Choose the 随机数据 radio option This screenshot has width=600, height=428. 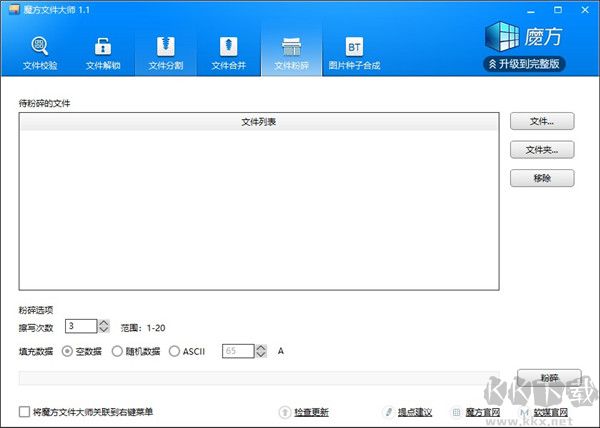click(x=118, y=351)
